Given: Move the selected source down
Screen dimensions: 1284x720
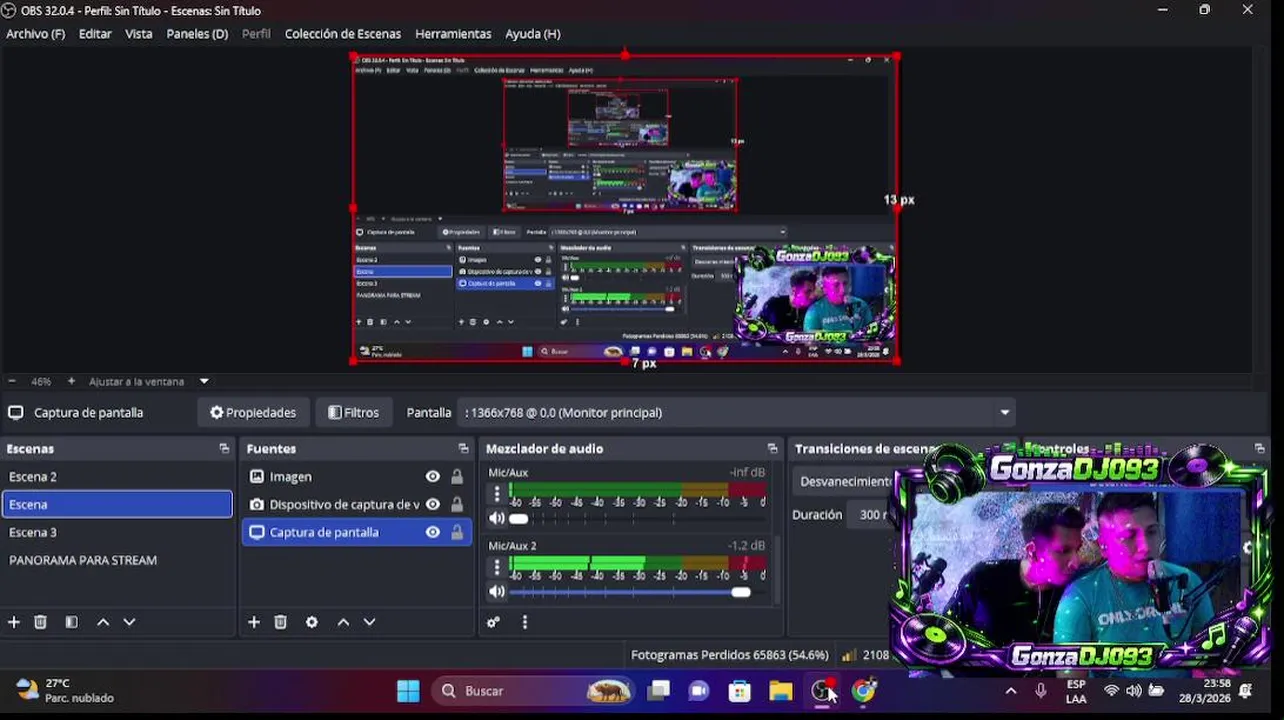Looking at the screenshot, I should point(369,622).
